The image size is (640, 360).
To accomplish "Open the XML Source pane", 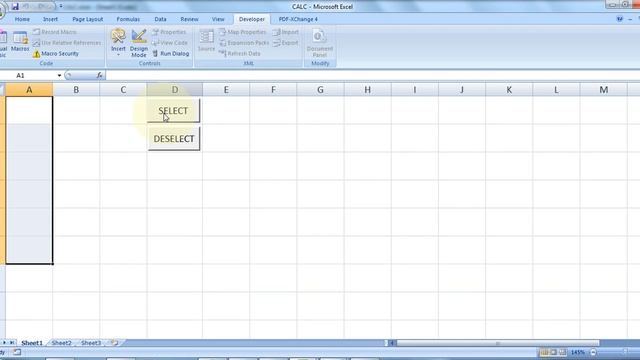I will point(206,41).
